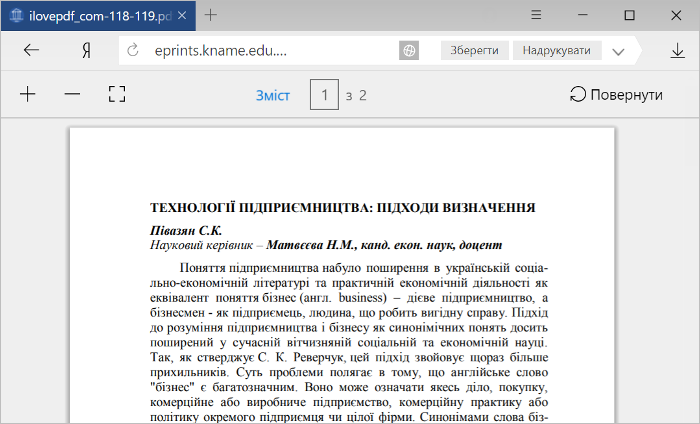The height and width of the screenshot is (424, 700).
Task: Click the globe icon in the address bar
Action: tap(409, 50)
